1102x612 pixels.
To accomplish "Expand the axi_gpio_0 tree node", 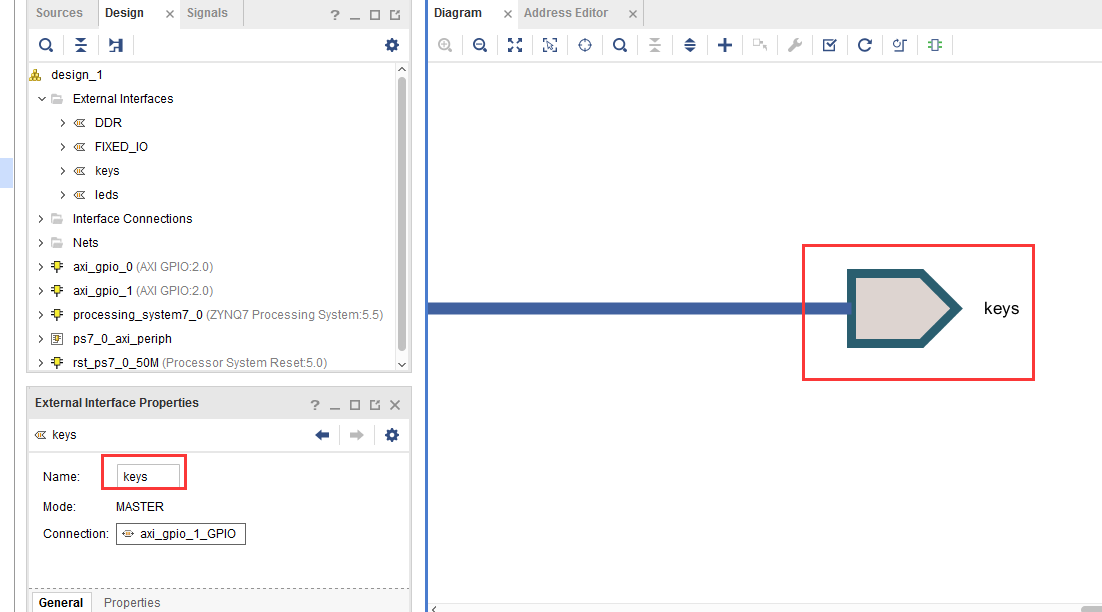I will point(41,267).
